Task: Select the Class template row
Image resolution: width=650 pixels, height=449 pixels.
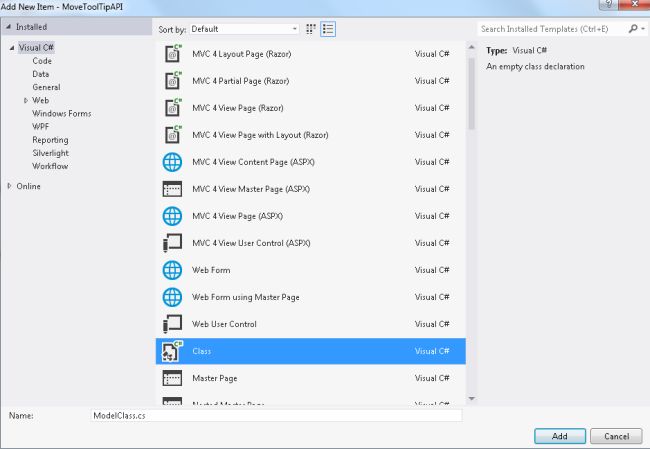Action: (x=310, y=351)
